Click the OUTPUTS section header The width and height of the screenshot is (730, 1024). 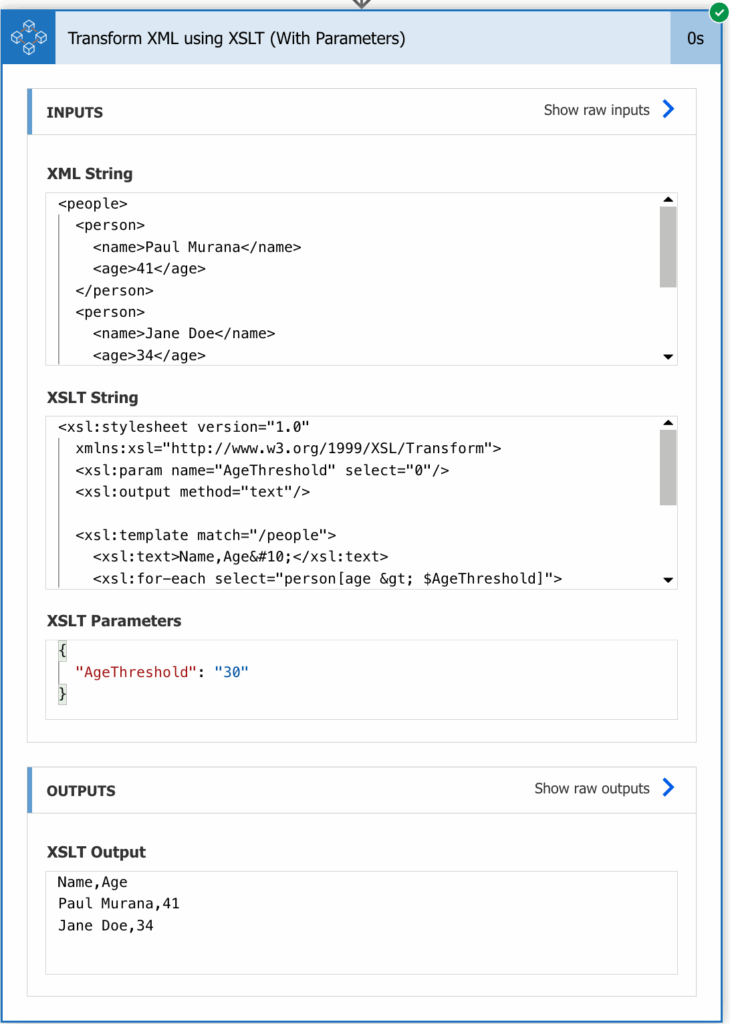pyautogui.click(x=362, y=790)
